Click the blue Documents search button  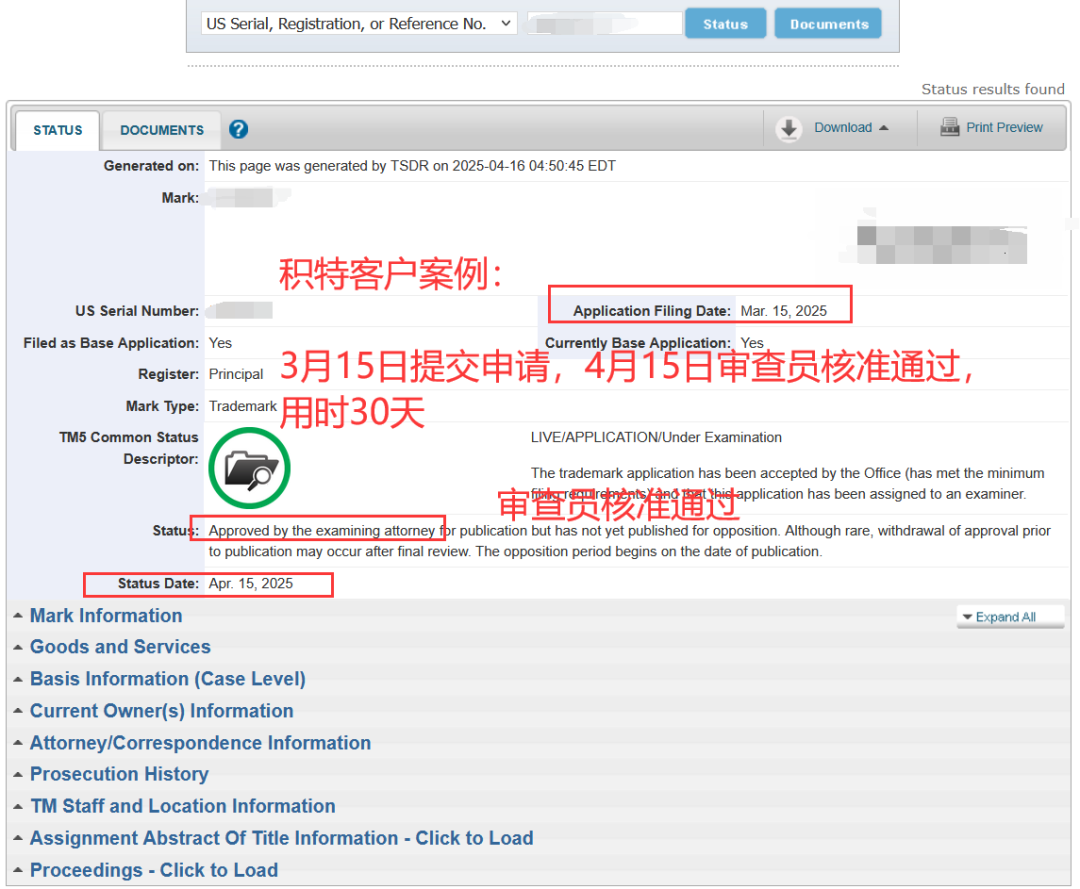(x=827, y=23)
